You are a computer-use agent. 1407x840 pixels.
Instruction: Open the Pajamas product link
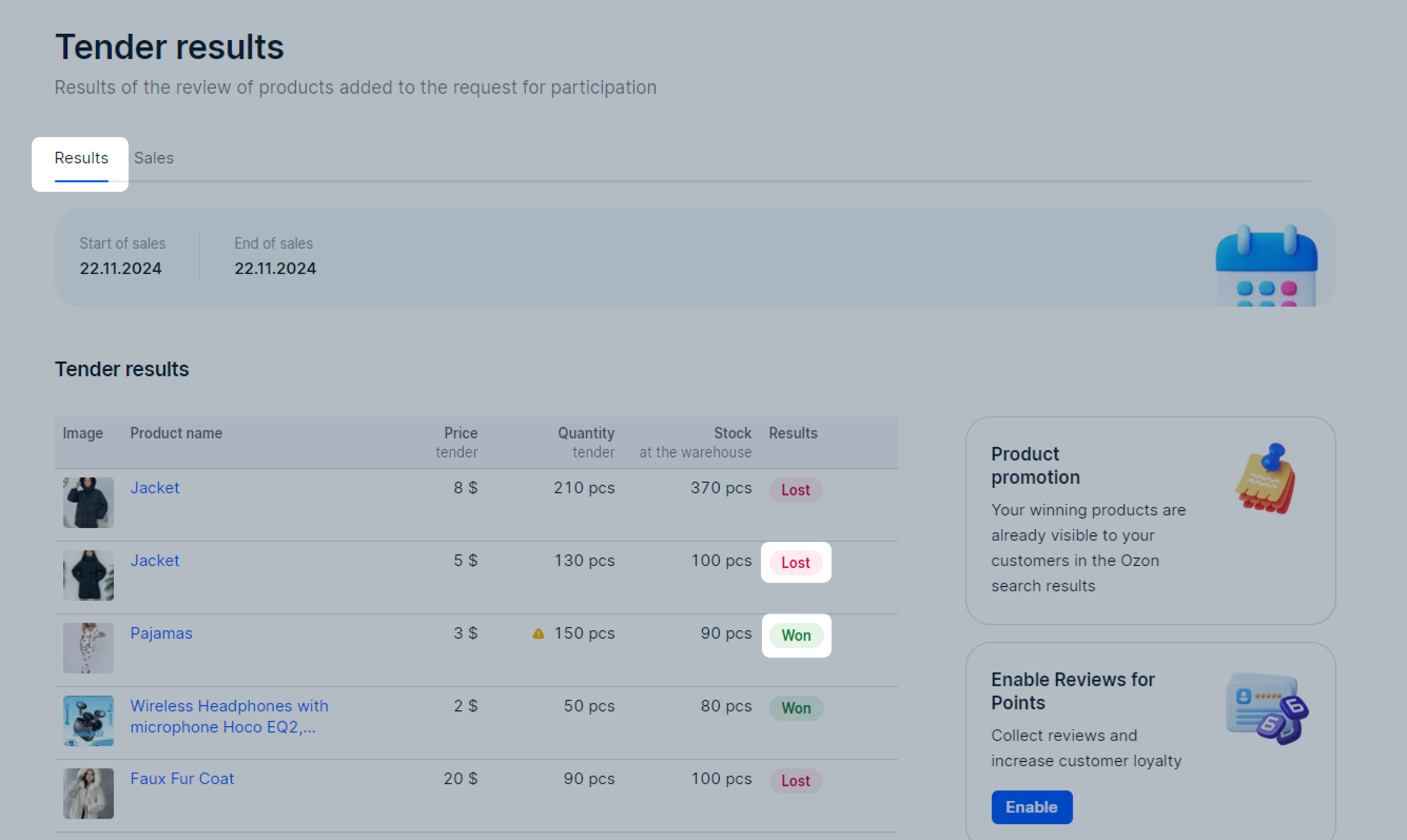(x=161, y=633)
